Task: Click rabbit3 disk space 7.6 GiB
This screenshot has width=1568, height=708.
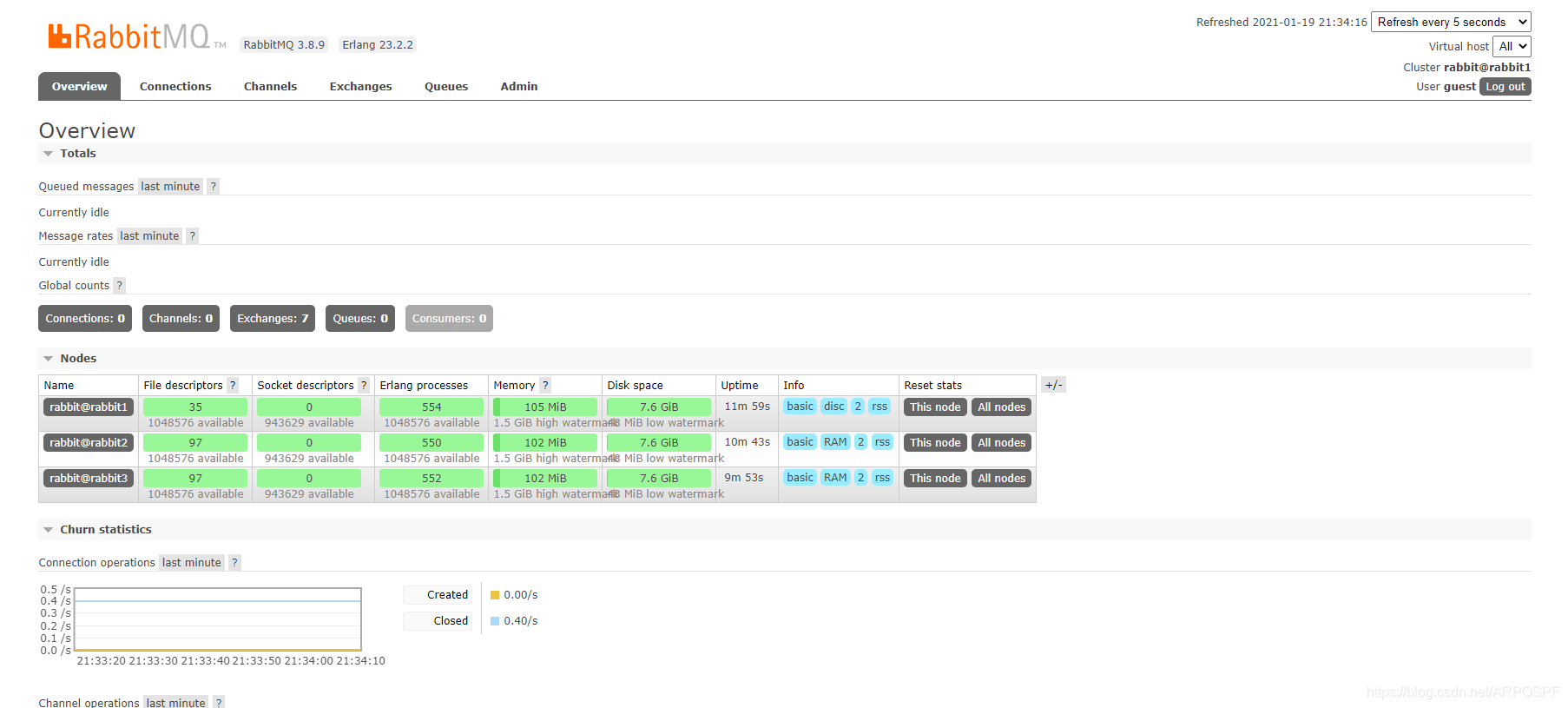Action: coord(659,478)
